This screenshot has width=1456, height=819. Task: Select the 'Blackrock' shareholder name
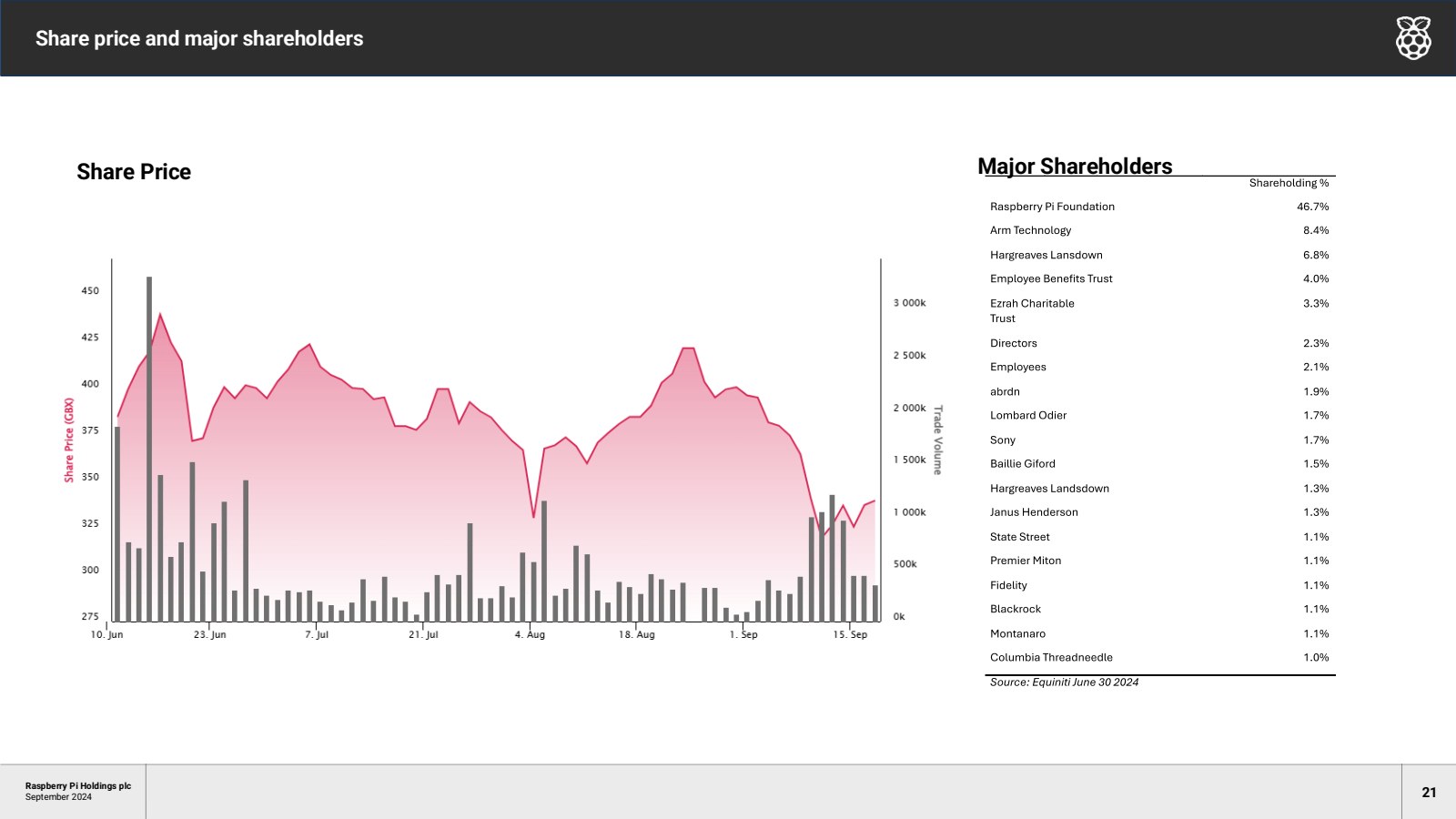(x=1016, y=609)
